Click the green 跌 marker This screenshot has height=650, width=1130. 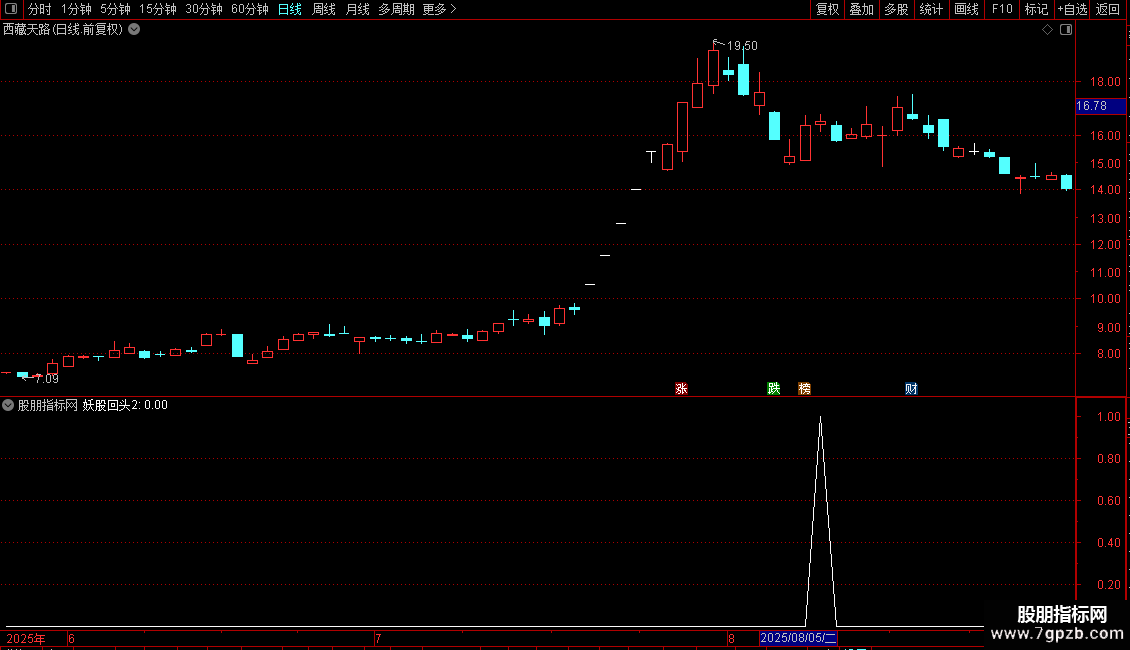[x=773, y=389]
